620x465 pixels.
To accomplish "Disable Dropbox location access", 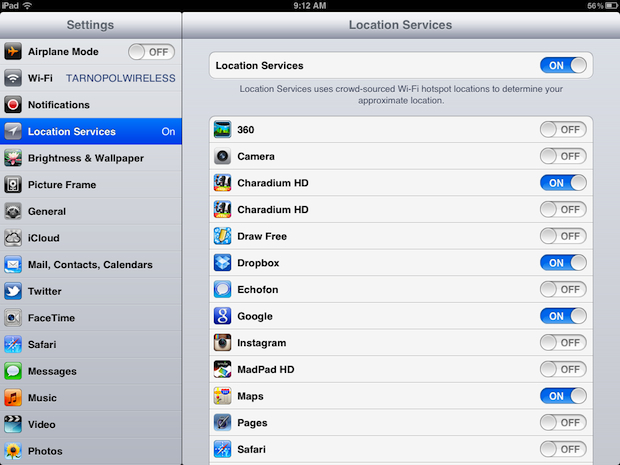I will point(563,263).
